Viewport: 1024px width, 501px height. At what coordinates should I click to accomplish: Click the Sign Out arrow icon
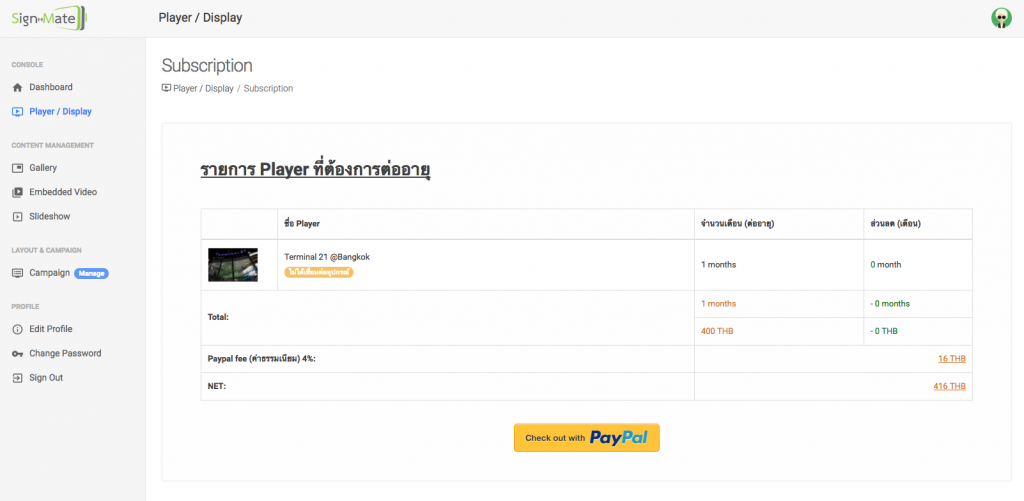click(x=17, y=378)
